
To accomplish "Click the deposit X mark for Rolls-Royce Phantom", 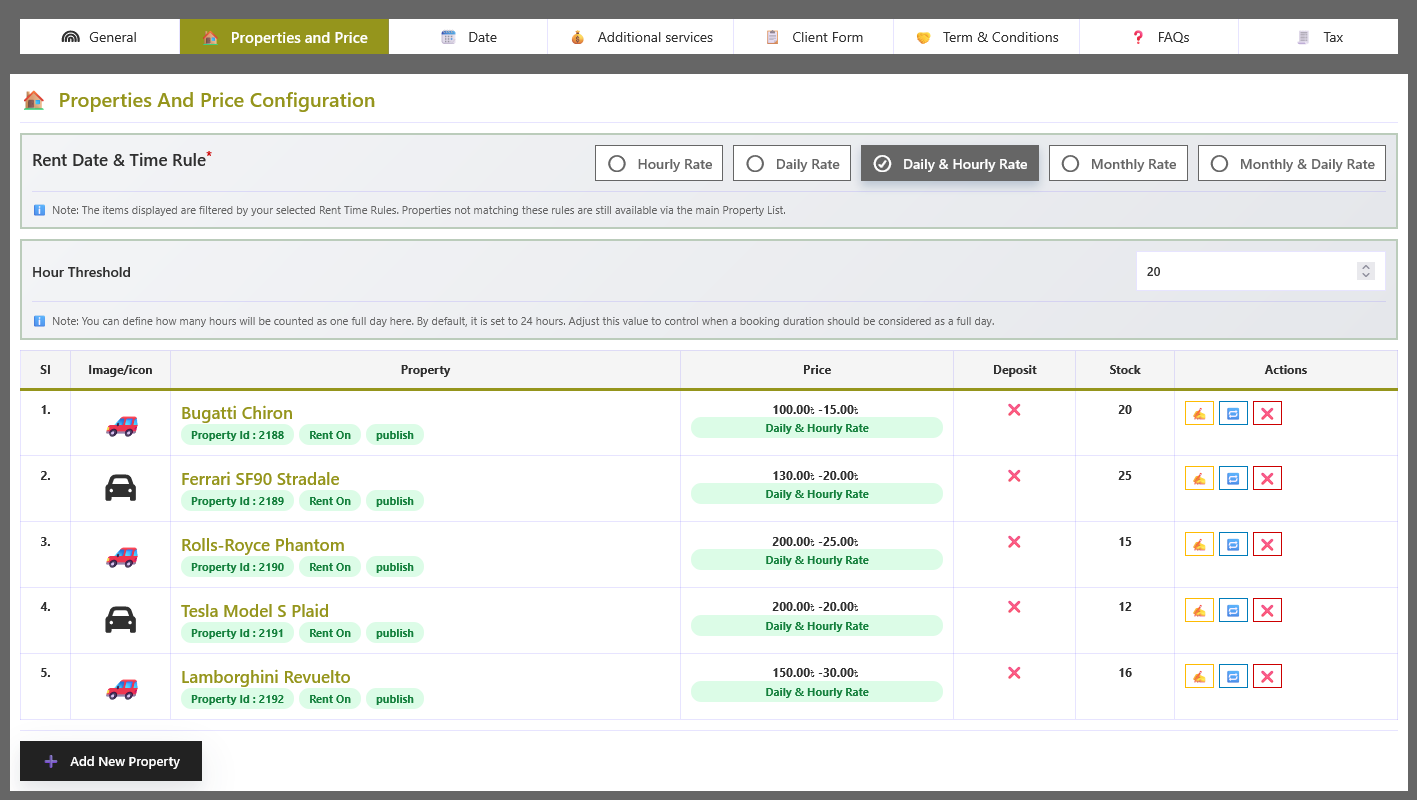I will [x=1014, y=542].
